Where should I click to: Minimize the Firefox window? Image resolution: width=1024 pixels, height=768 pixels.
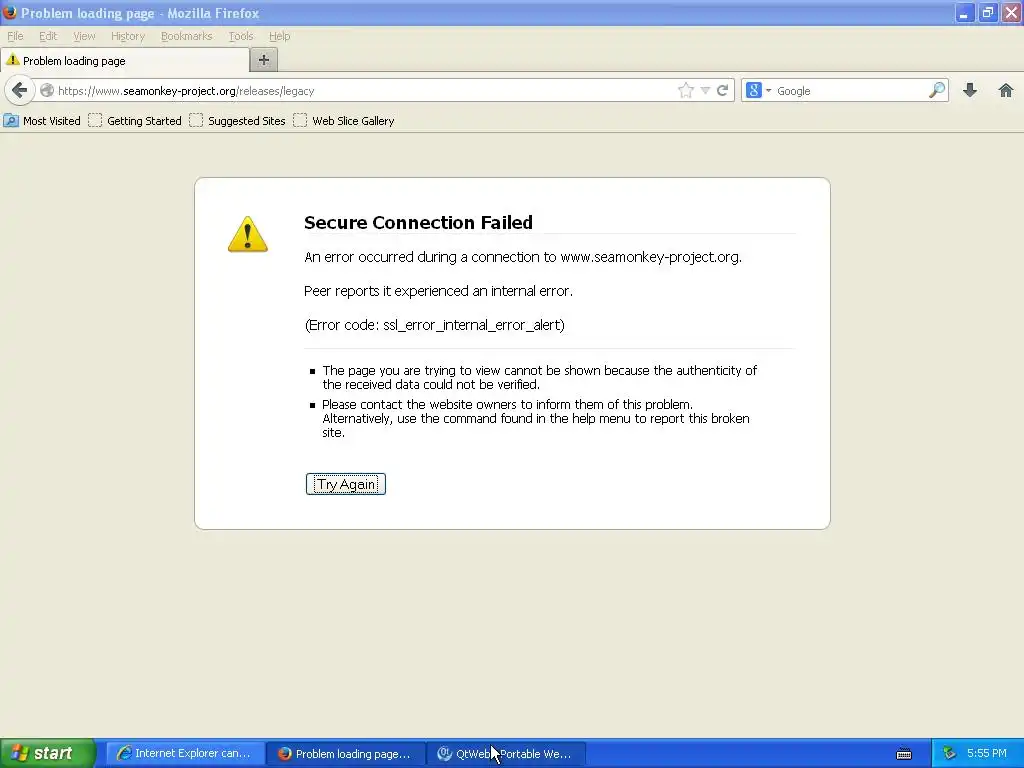pos(963,13)
